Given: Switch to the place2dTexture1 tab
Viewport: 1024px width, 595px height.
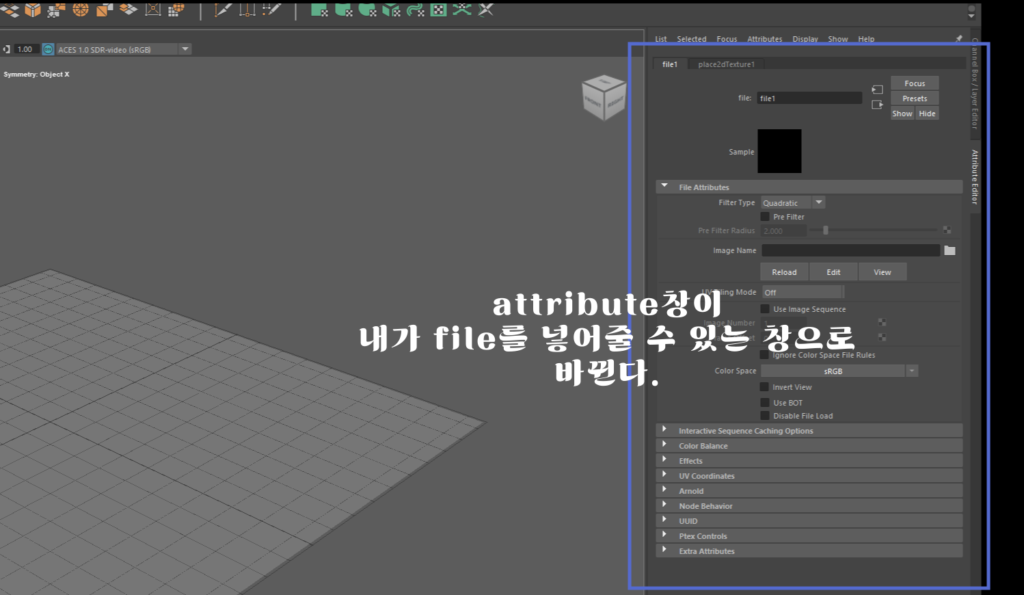Looking at the screenshot, I should pyautogui.click(x=726, y=64).
